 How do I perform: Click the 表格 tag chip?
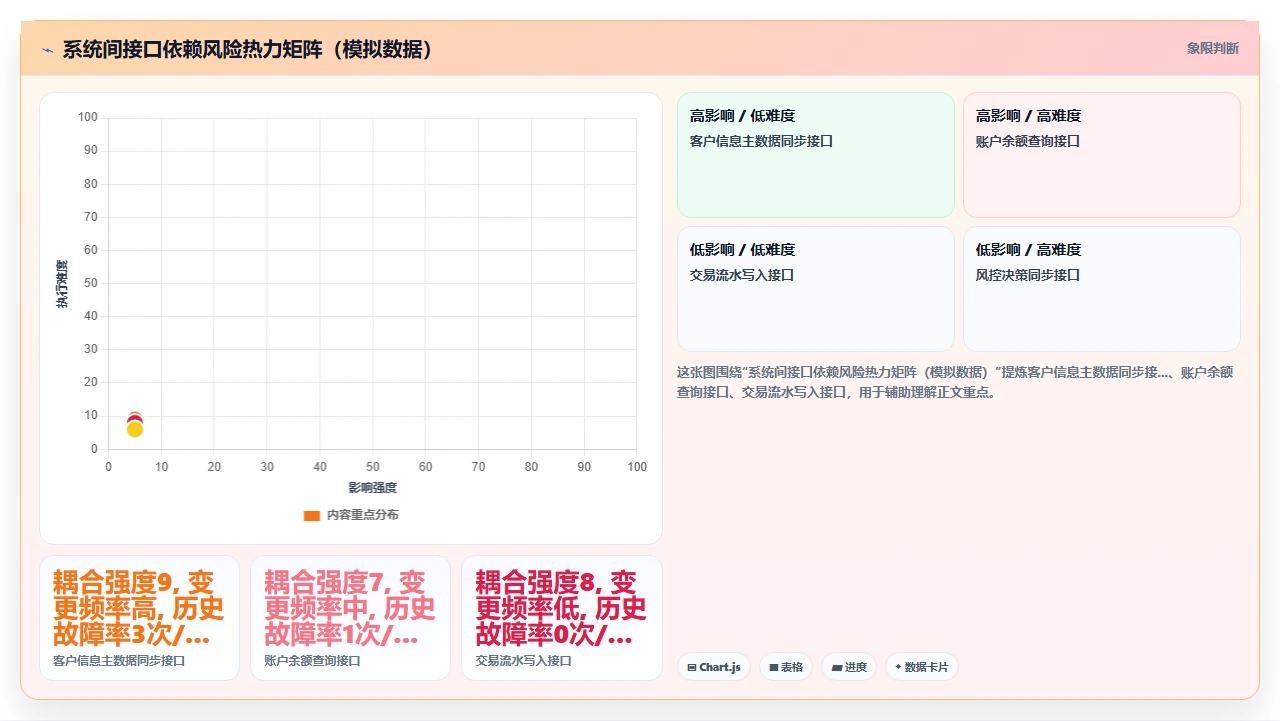tap(786, 667)
